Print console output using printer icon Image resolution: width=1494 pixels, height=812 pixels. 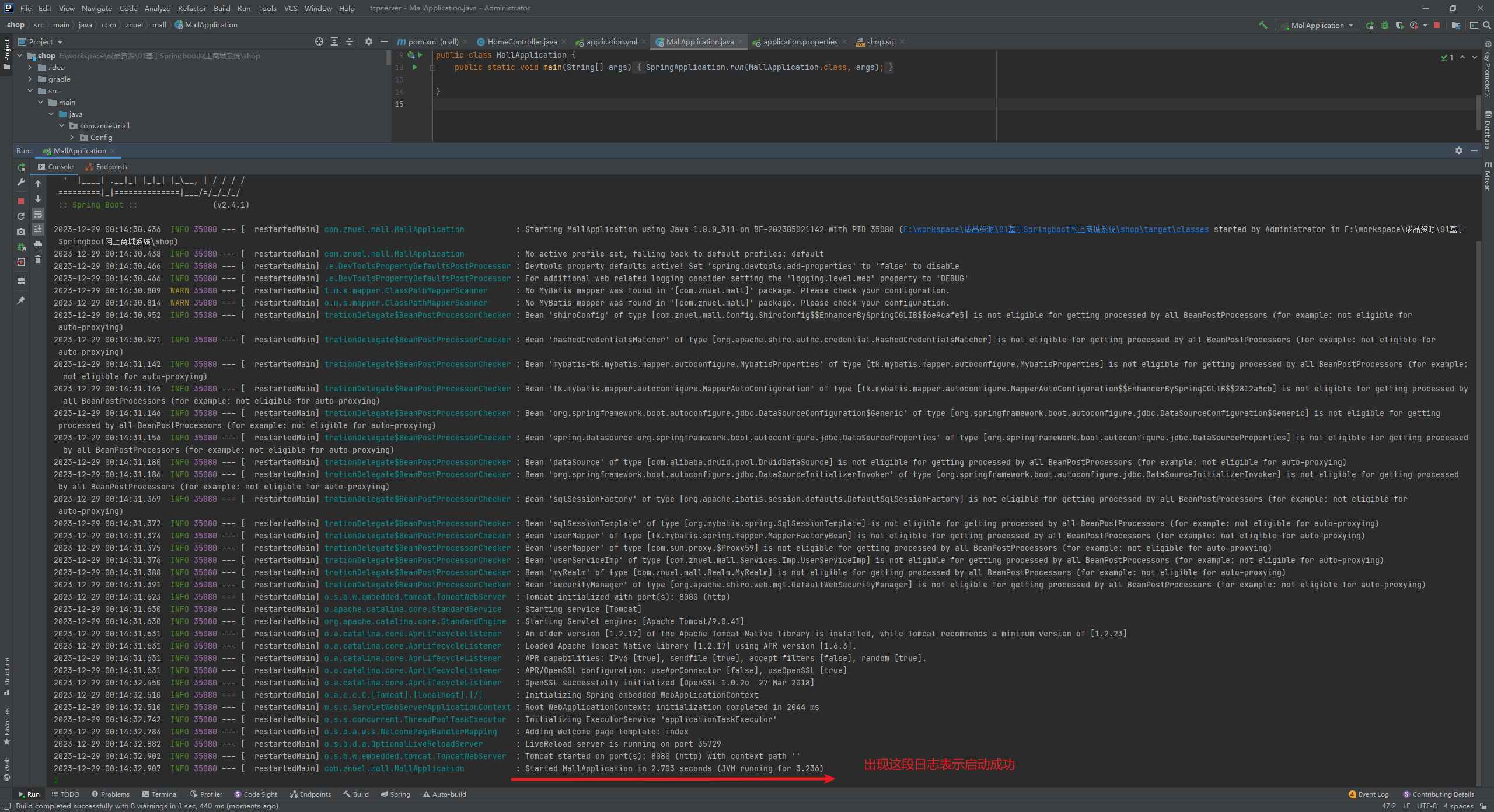[x=38, y=244]
